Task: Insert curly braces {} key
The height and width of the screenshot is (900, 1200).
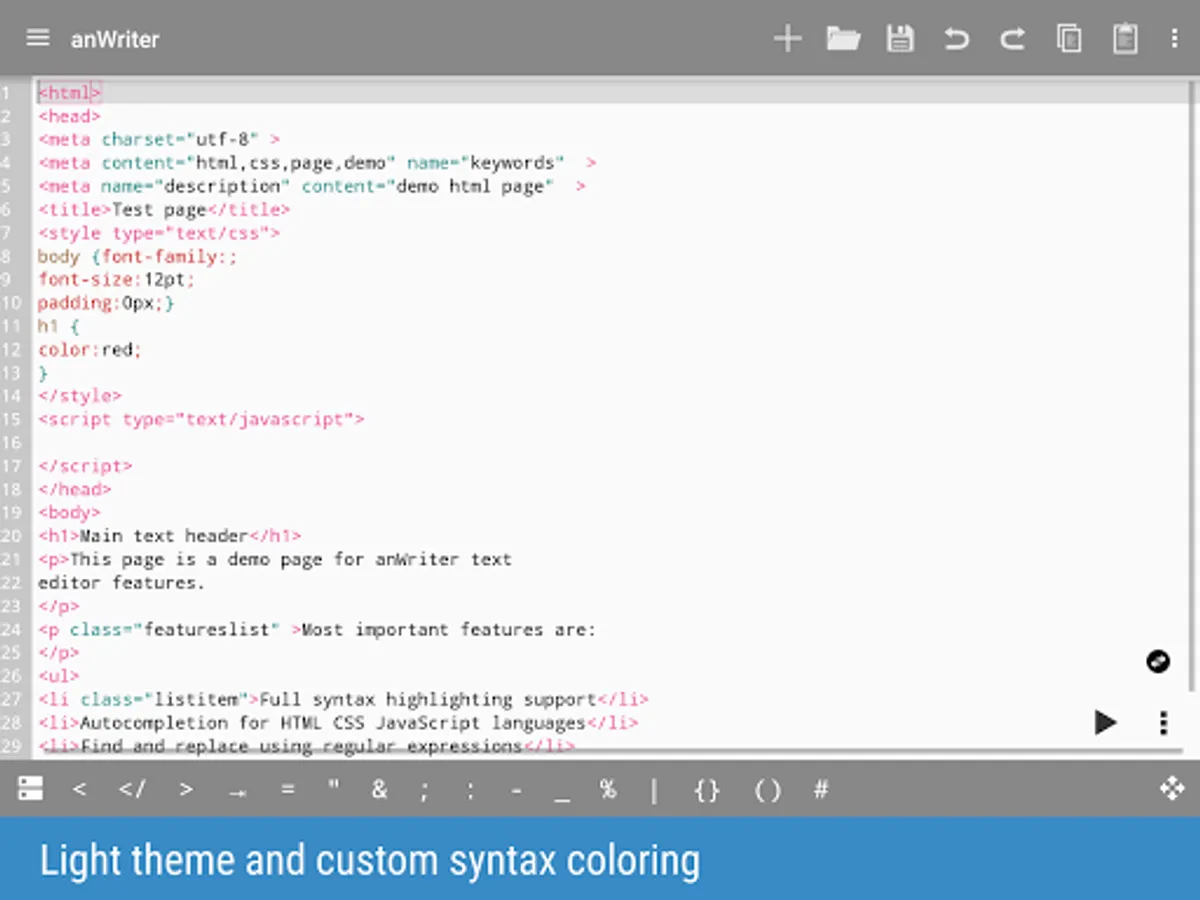Action: [x=707, y=790]
